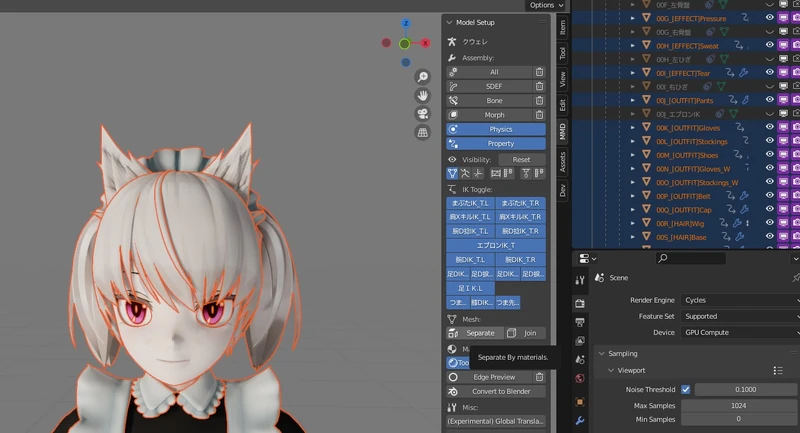The image size is (800, 433).
Task: Click trash icon next to Bone
Action: click(539, 100)
